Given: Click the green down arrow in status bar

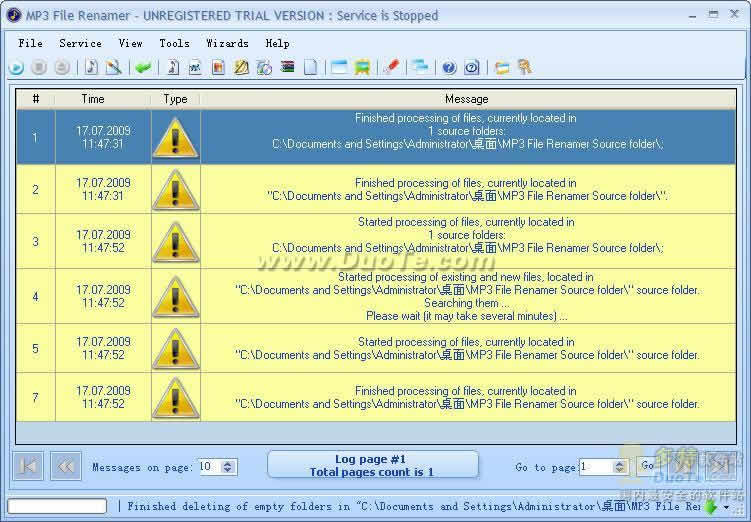Looking at the screenshot, I should point(711,507).
